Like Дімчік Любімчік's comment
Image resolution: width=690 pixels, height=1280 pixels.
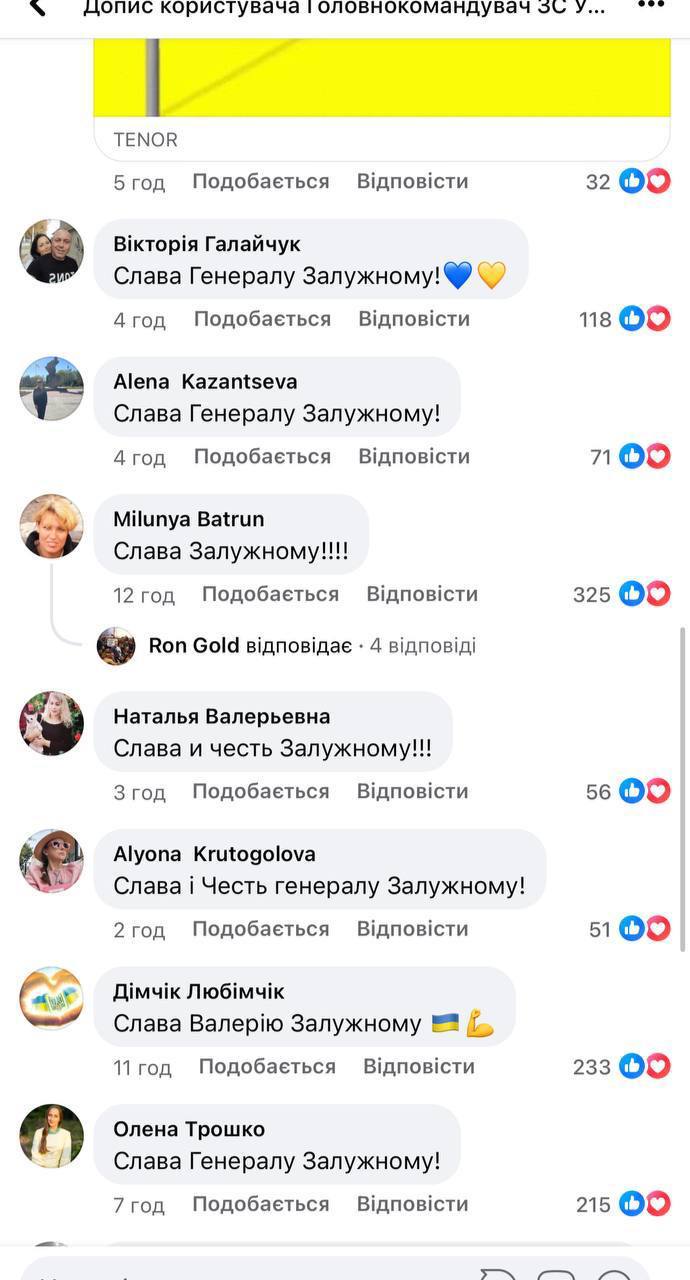[x=267, y=1066]
